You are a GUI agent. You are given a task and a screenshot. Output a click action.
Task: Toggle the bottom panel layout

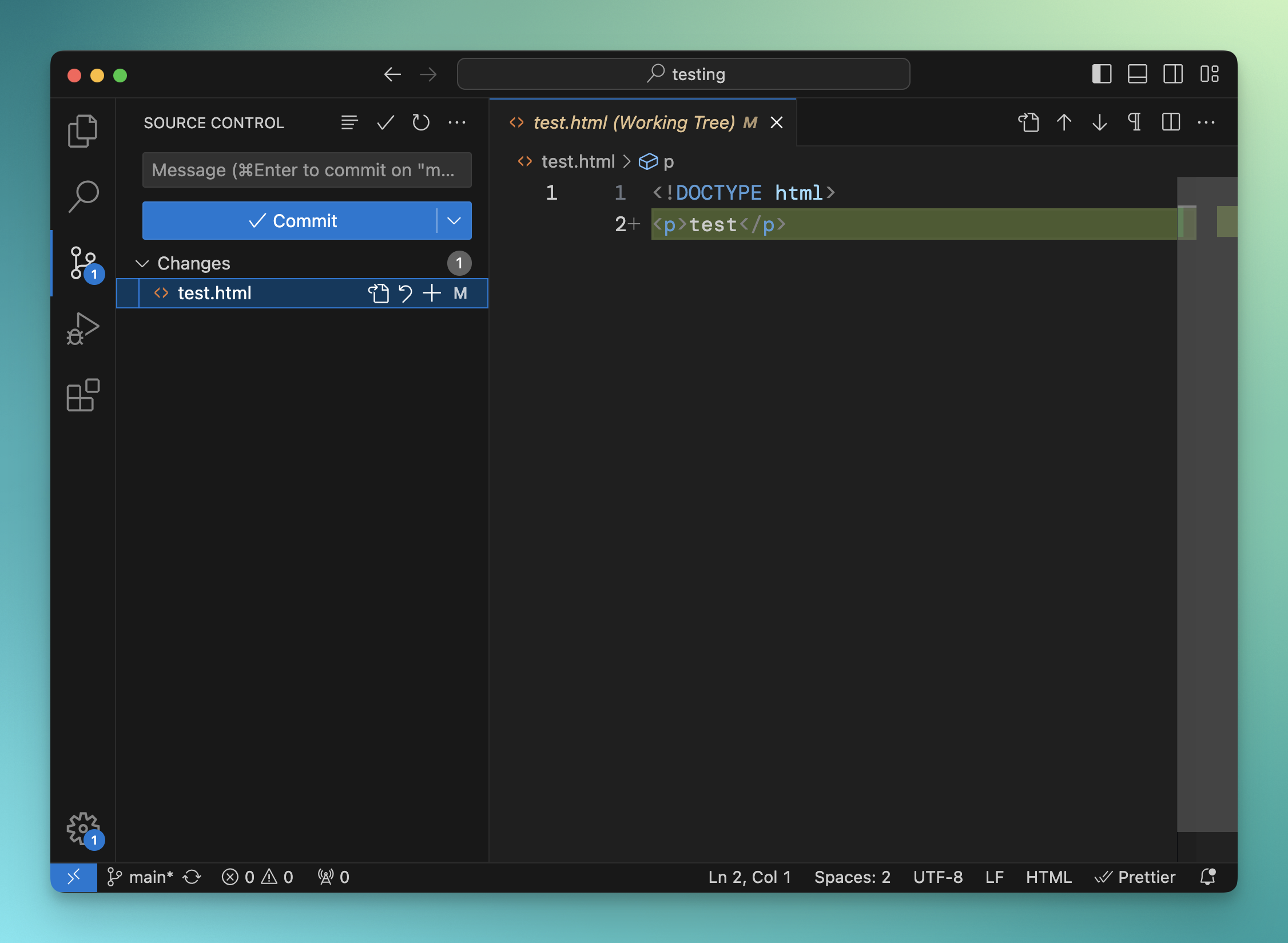(1137, 74)
